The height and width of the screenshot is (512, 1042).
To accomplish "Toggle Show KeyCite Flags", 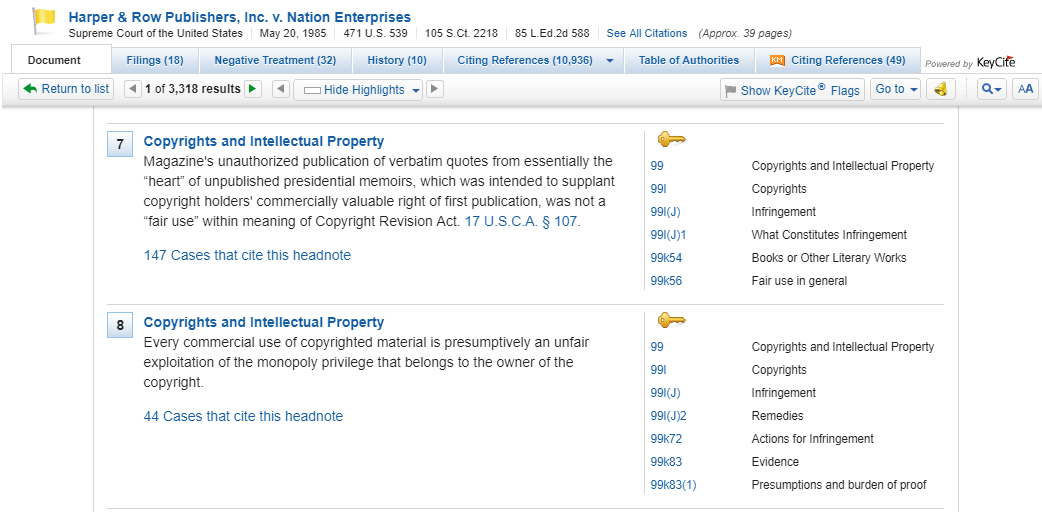I will tap(791, 90).
